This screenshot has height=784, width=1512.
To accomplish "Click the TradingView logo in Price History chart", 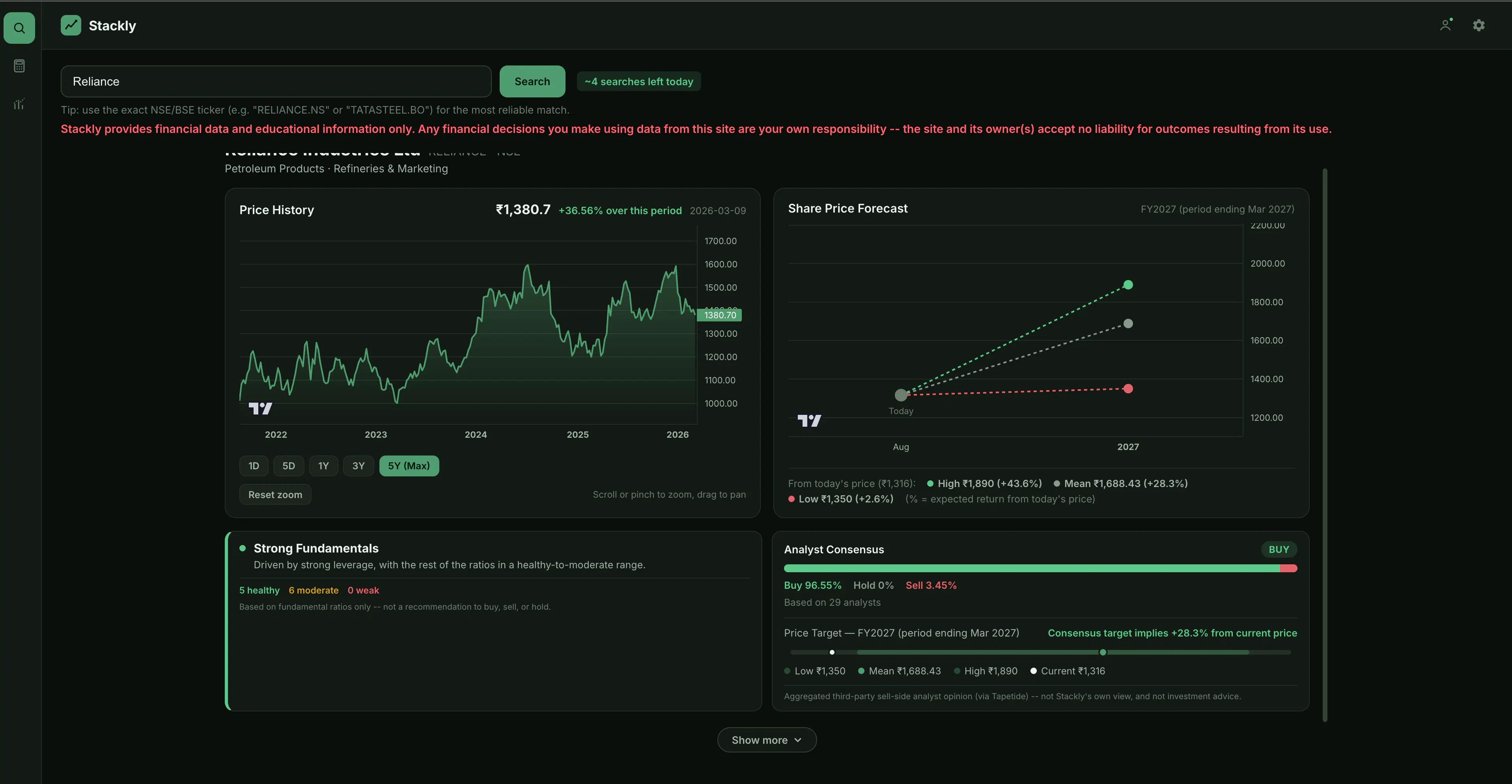I will (x=260, y=408).
